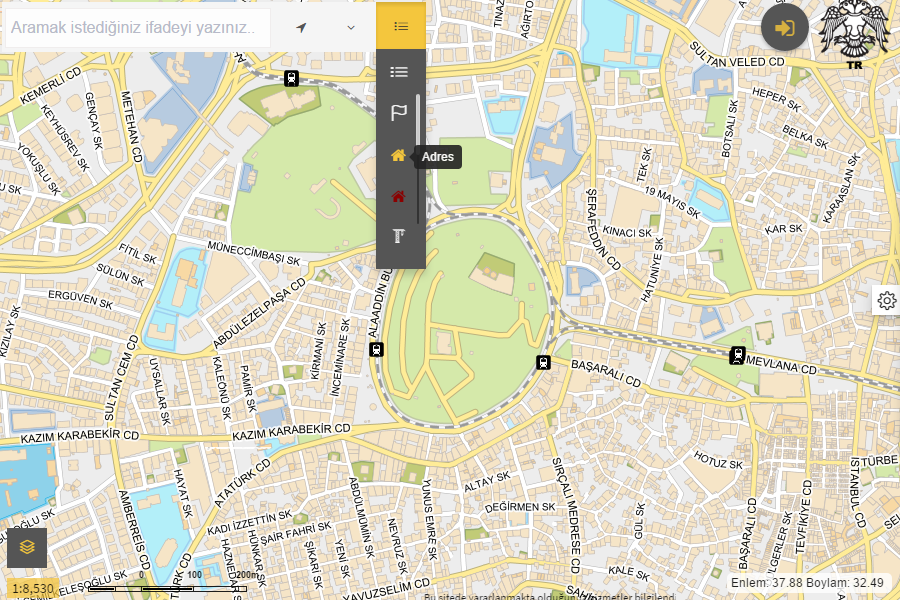Select the flag icon in sidebar

click(x=399, y=113)
